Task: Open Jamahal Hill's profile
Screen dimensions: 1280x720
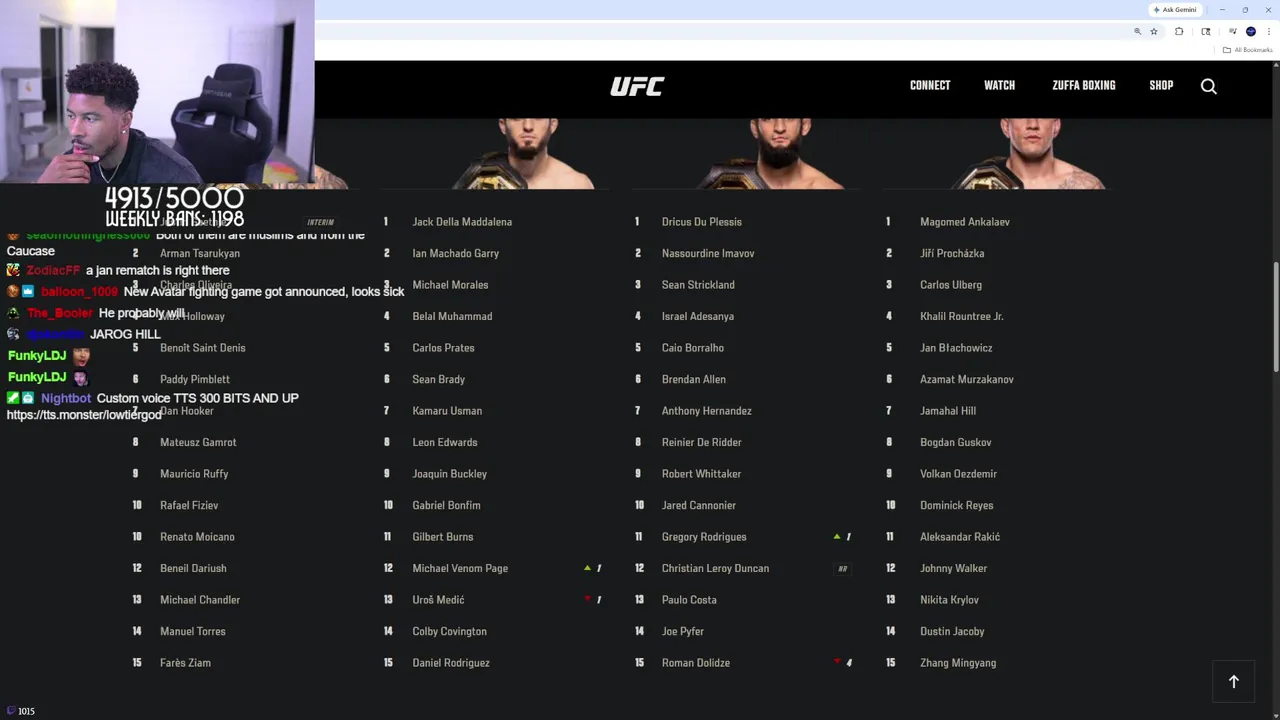Action: [x=947, y=411]
